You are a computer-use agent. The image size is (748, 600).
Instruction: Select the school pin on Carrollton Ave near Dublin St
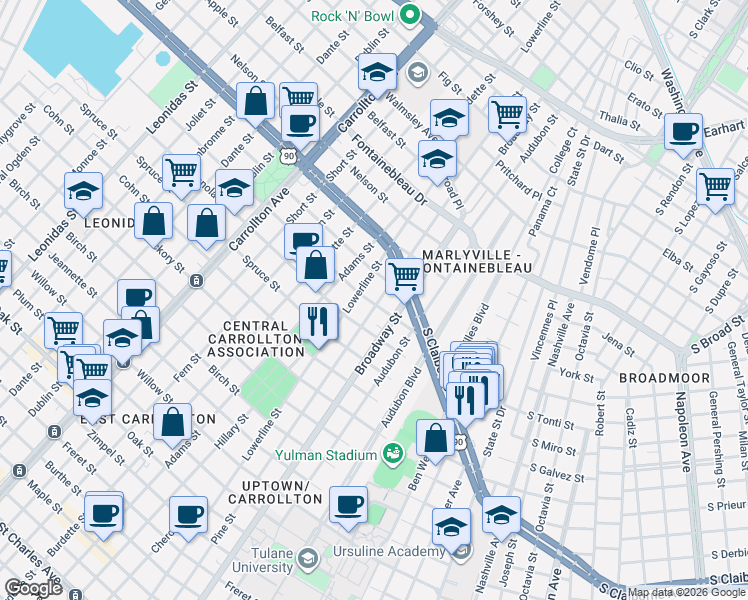coord(377,72)
